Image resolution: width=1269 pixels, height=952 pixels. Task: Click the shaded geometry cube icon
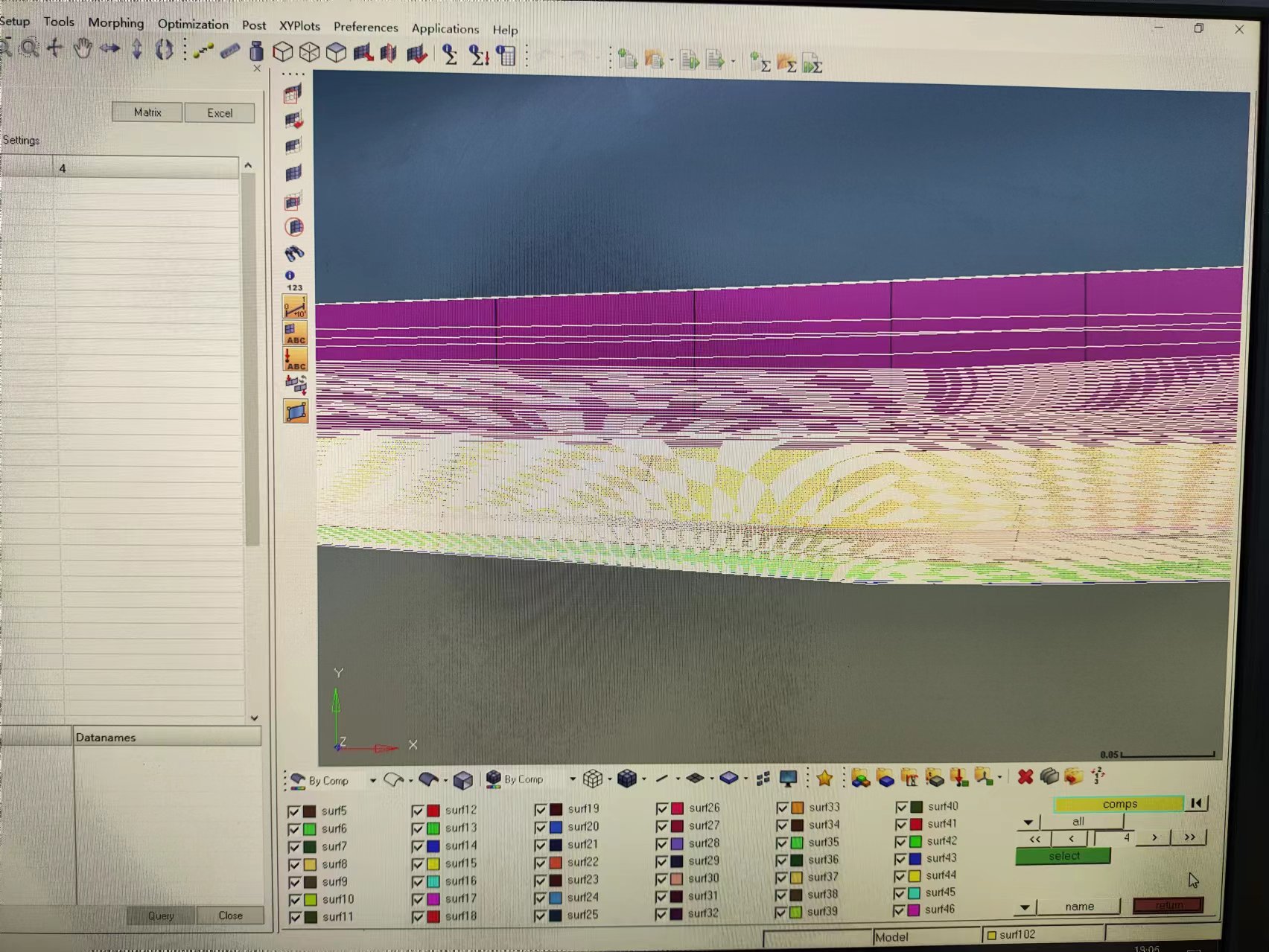point(462,779)
